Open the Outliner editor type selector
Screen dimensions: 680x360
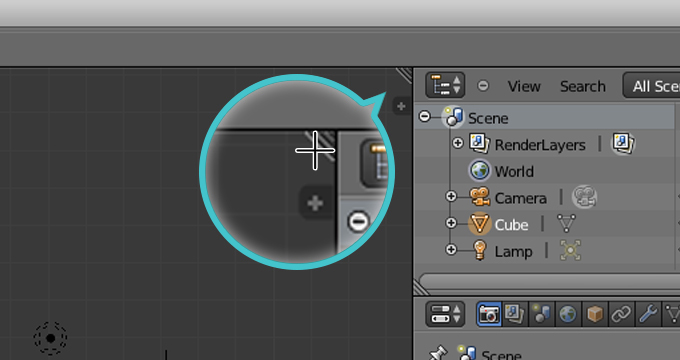445,85
